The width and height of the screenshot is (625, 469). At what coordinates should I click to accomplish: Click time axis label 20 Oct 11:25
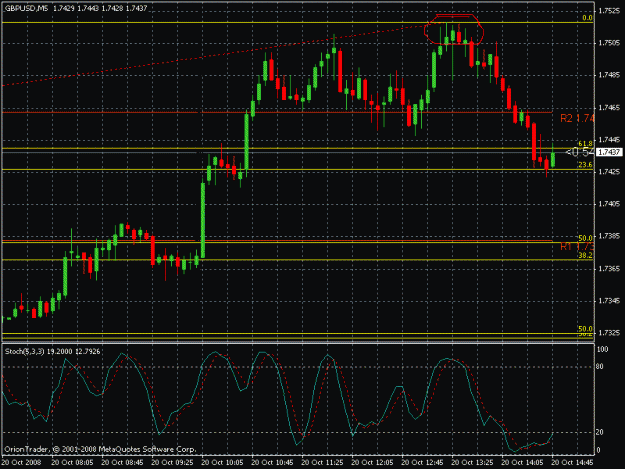(x=322, y=463)
